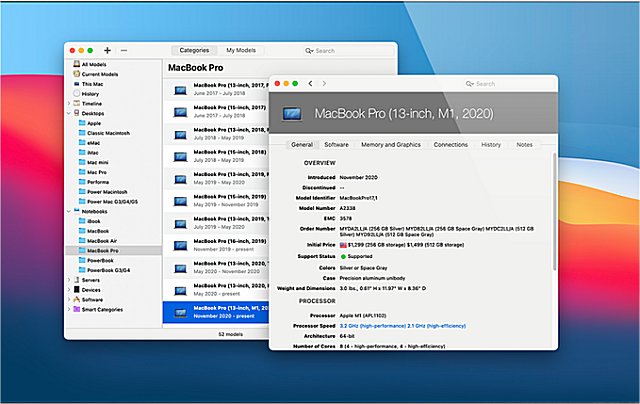Screen dimensions: 640x404
Task: Select All Models in sidebar
Action: [x=90, y=64]
